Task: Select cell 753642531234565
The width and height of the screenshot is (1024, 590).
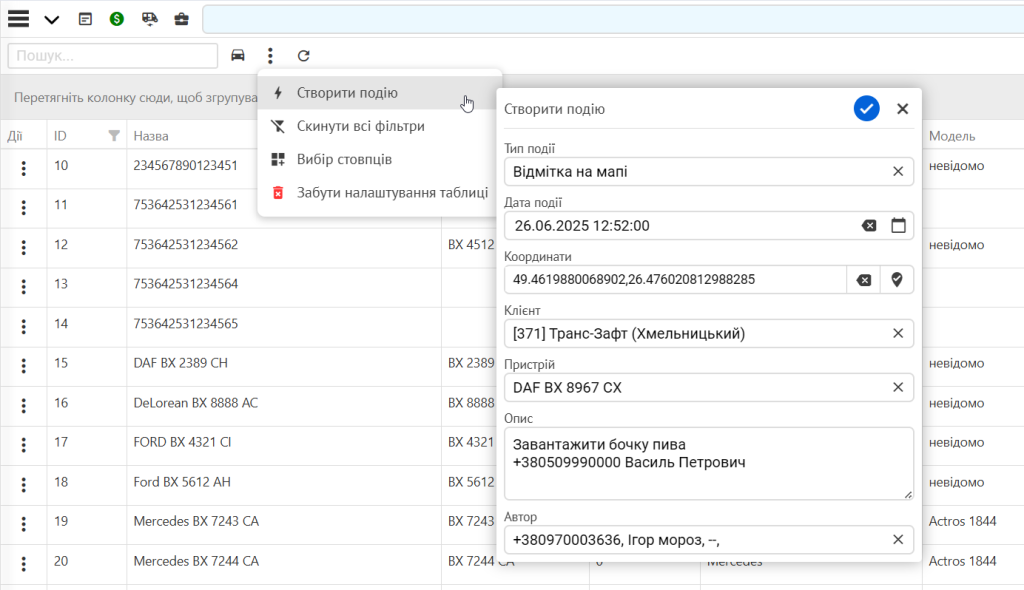Action: [x=185, y=323]
